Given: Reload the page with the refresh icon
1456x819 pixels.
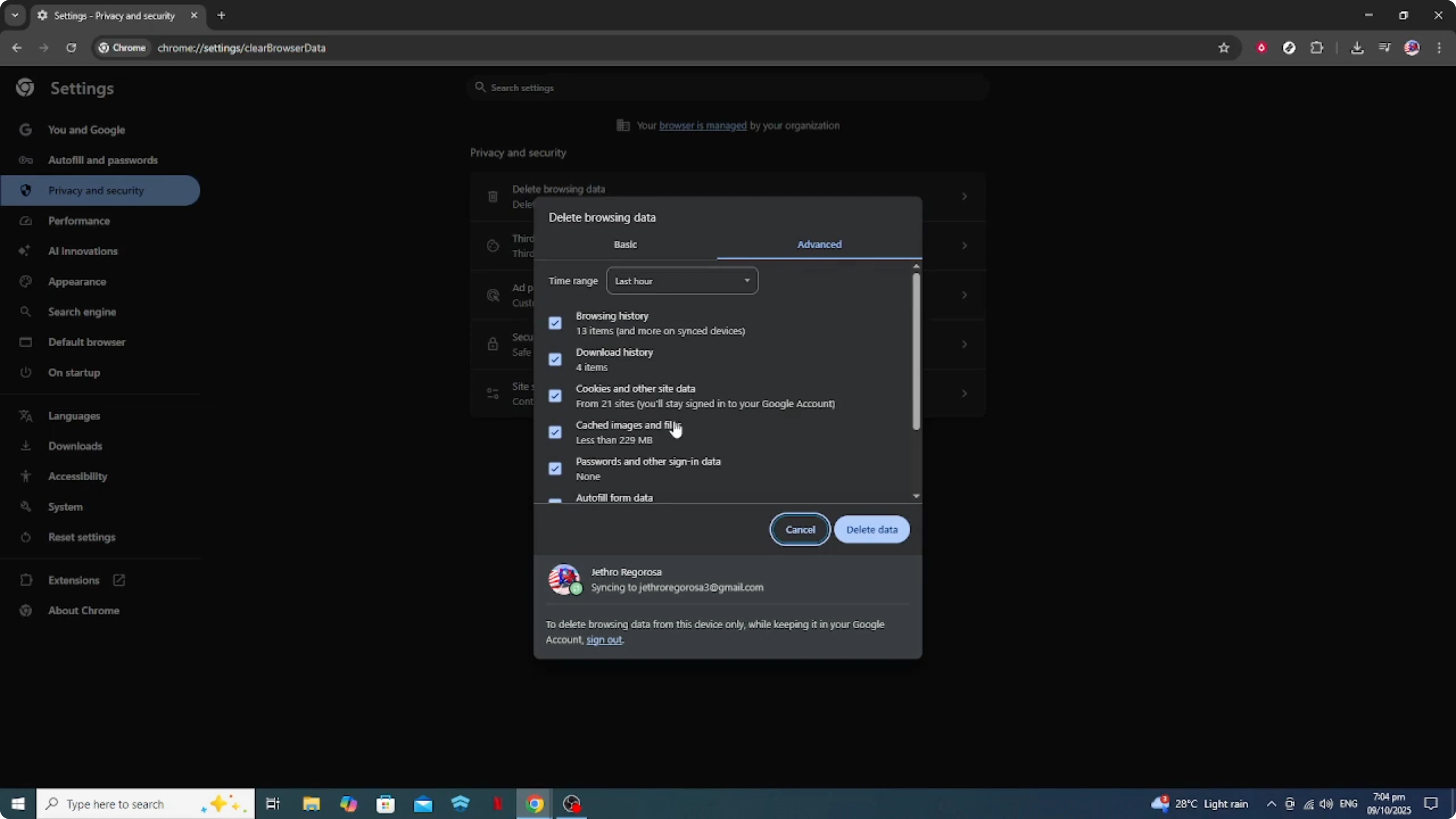Looking at the screenshot, I should tap(71, 47).
